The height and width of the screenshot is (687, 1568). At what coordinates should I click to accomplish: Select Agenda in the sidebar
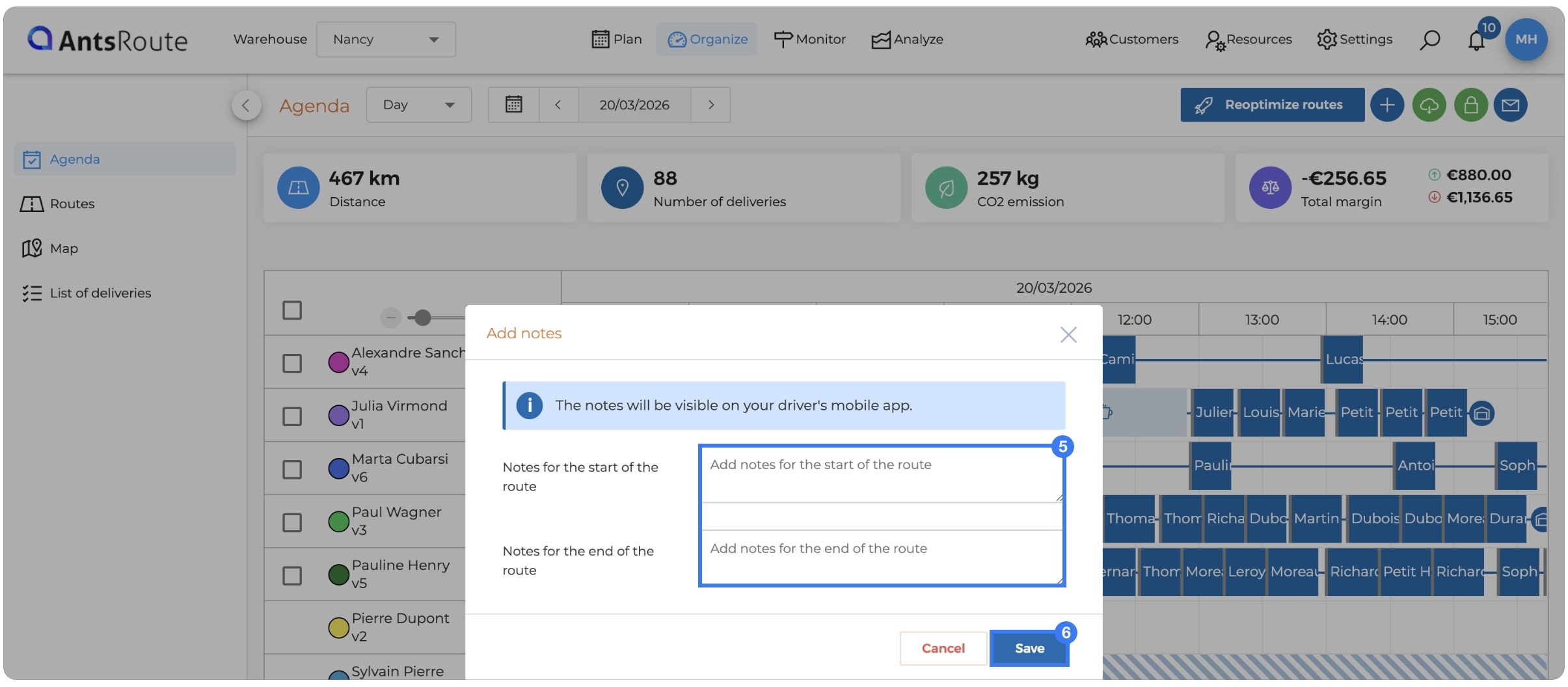tap(125, 159)
